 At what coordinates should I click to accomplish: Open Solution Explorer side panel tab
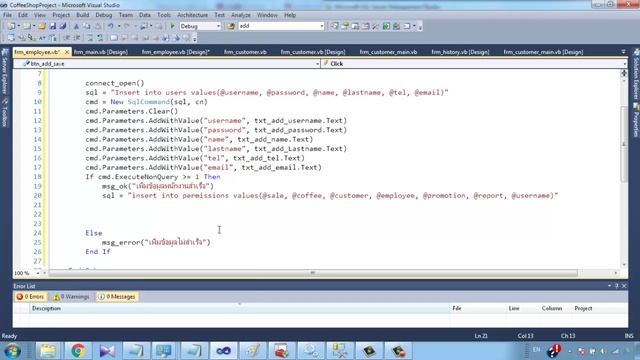point(636,74)
